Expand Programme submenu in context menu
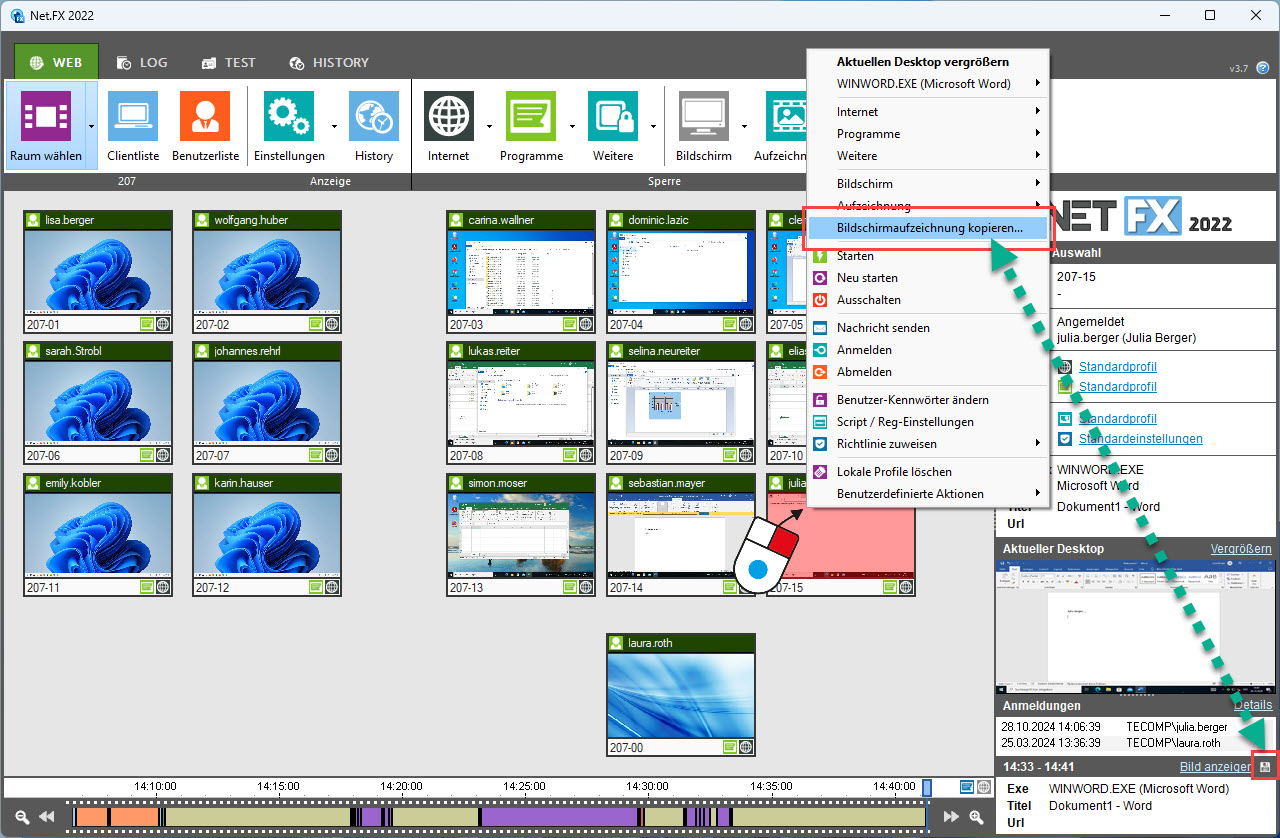The height and width of the screenshot is (838, 1280). pyautogui.click(x=1038, y=134)
